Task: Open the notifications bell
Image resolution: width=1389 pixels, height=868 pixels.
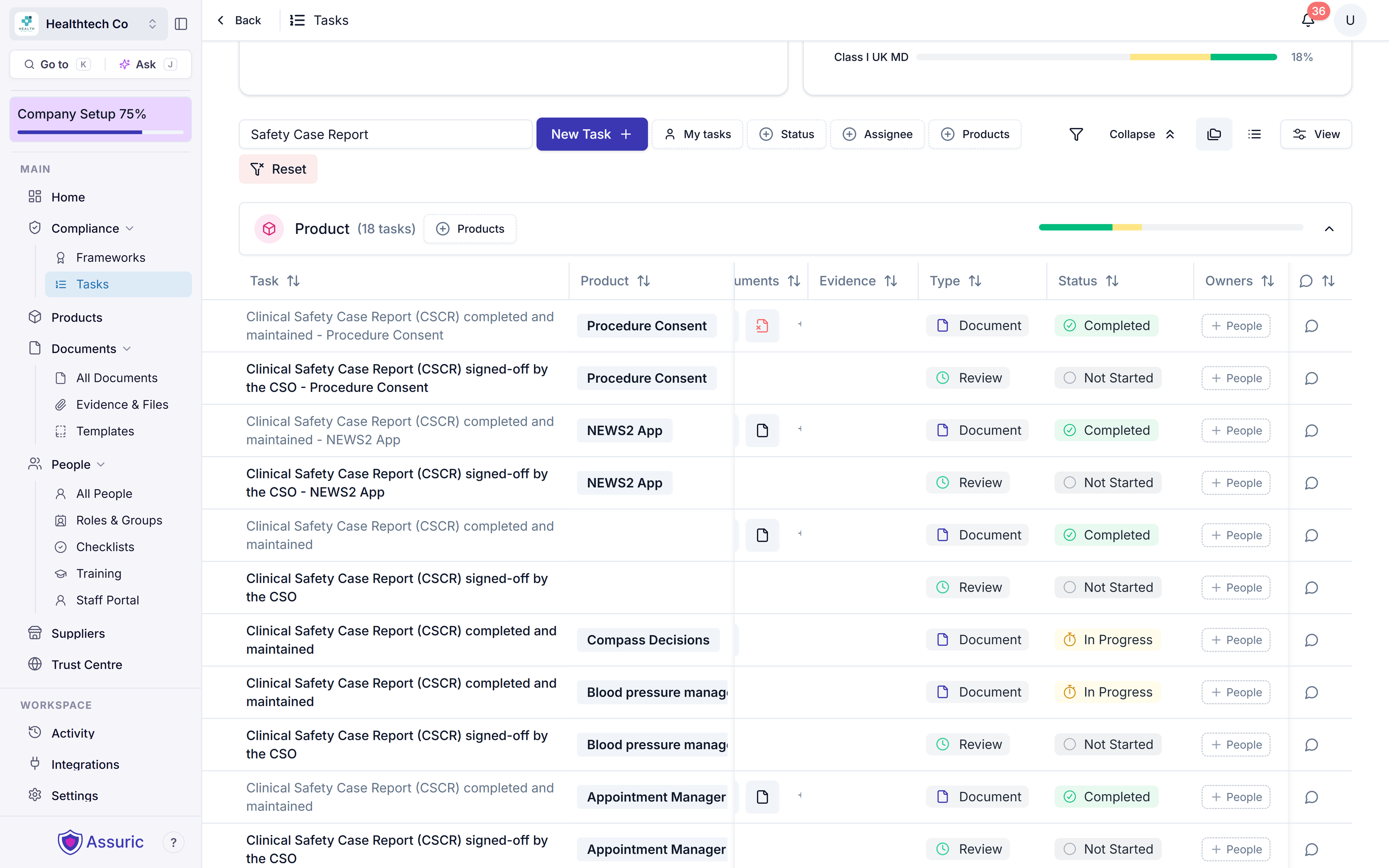Action: tap(1307, 21)
